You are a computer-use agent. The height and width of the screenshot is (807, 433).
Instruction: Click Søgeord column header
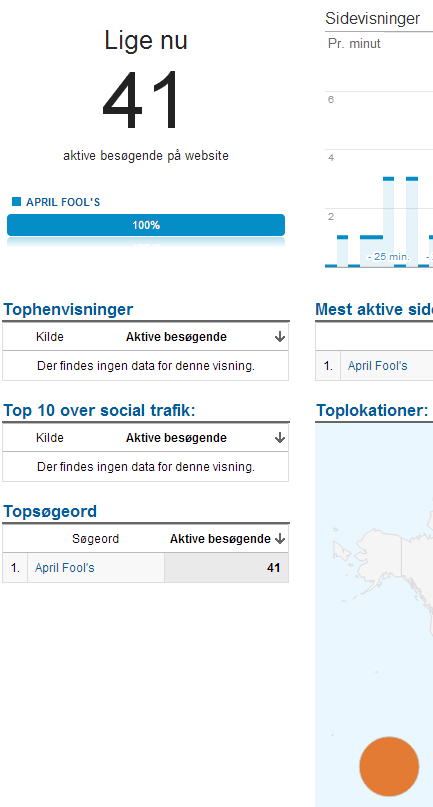coord(95,539)
